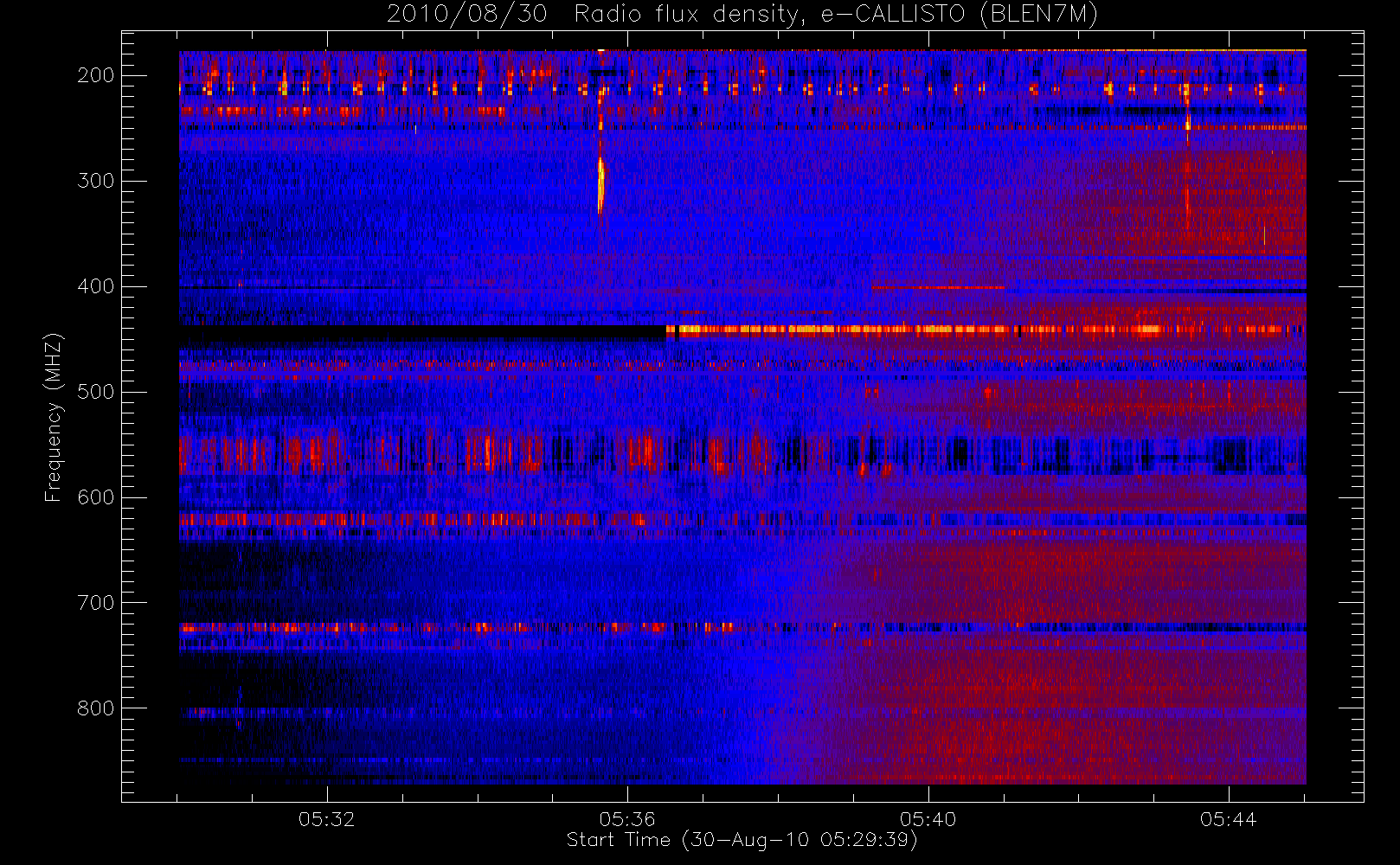Click the 400 frequency tick label
This screenshot has height=865, width=1400.
coord(96,286)
